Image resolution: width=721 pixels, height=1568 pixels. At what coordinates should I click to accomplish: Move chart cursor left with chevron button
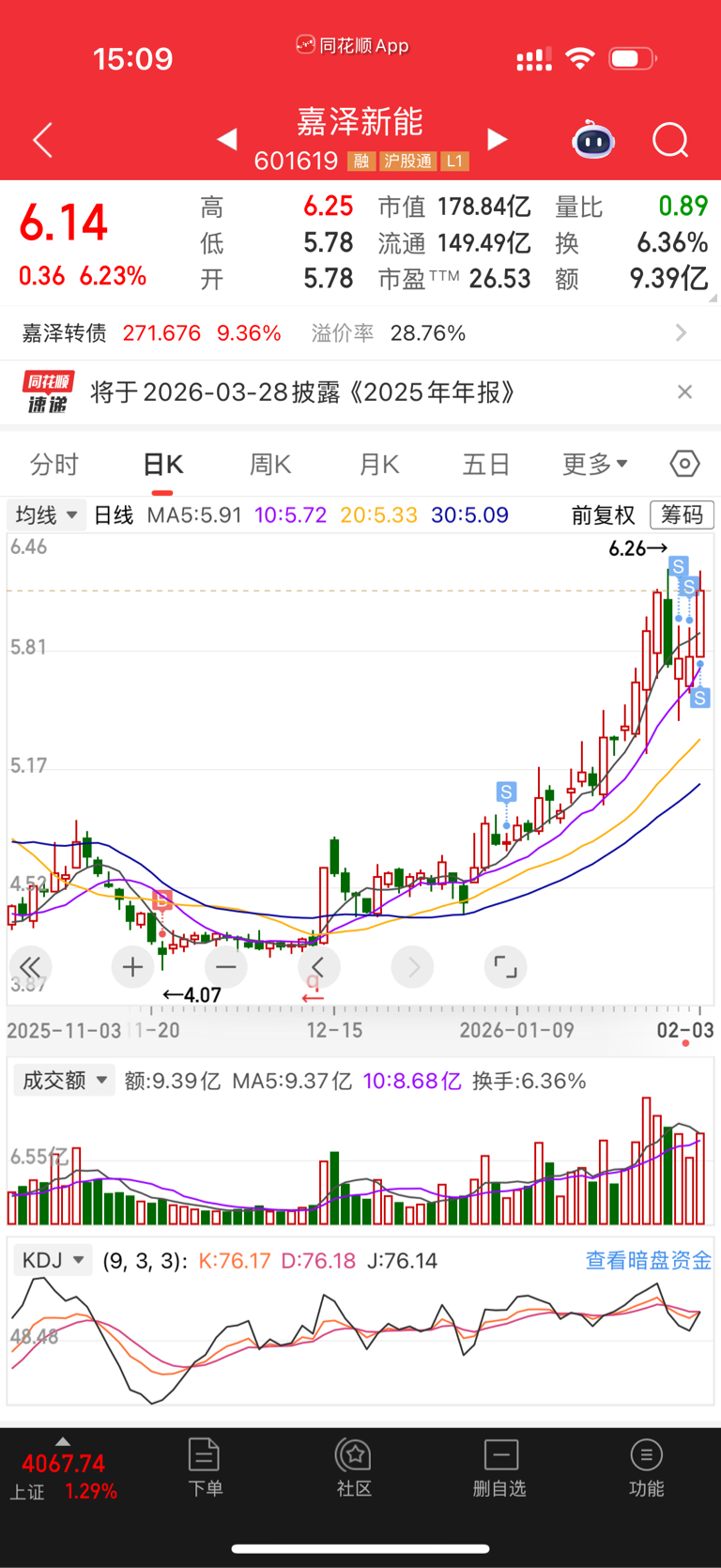(x=318, y=967)
